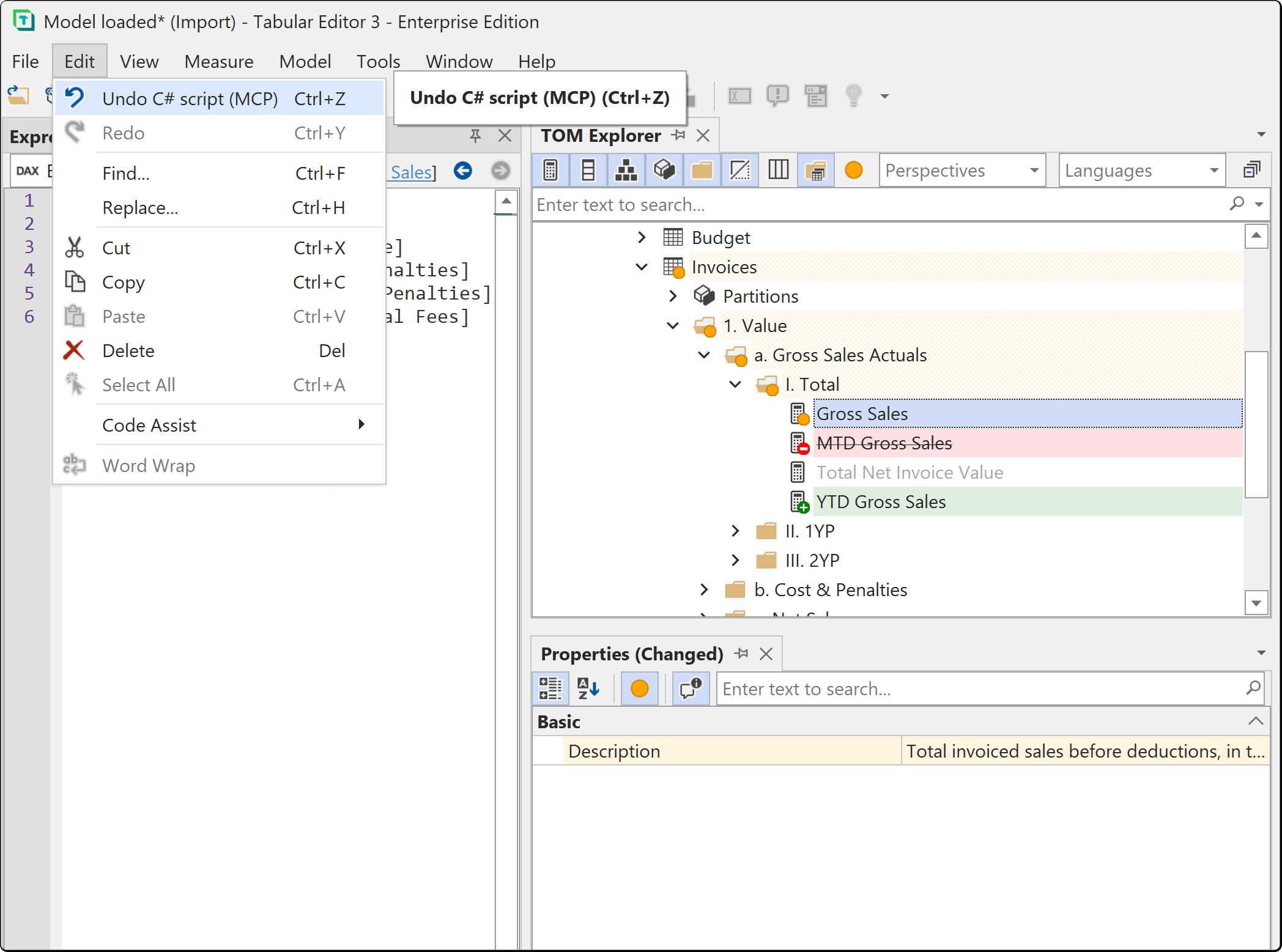Open the Measure menu
Screen dimensions: 1282x952
219,61
